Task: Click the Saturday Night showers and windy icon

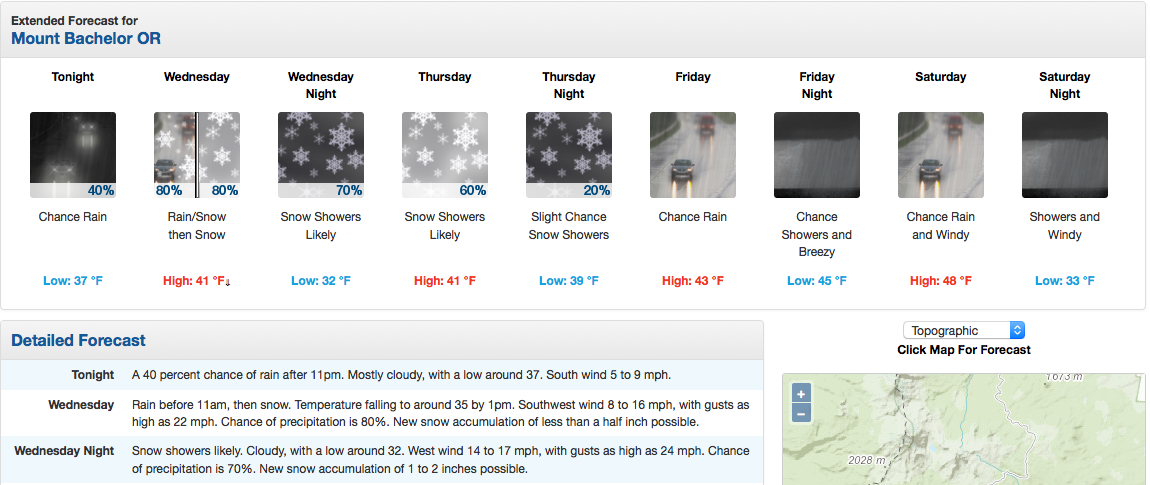Action: (1064, 155)
